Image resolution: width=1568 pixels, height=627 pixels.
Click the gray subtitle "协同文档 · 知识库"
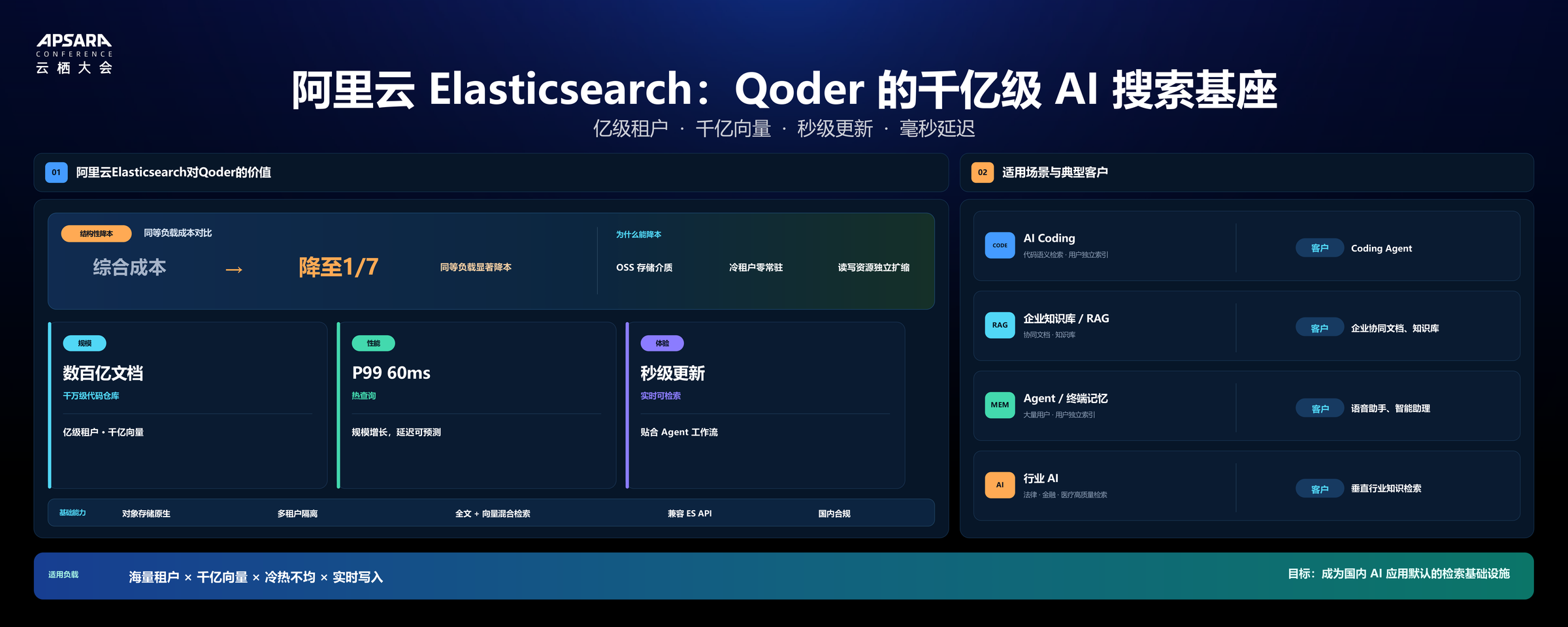click(x=1049, y=335)
